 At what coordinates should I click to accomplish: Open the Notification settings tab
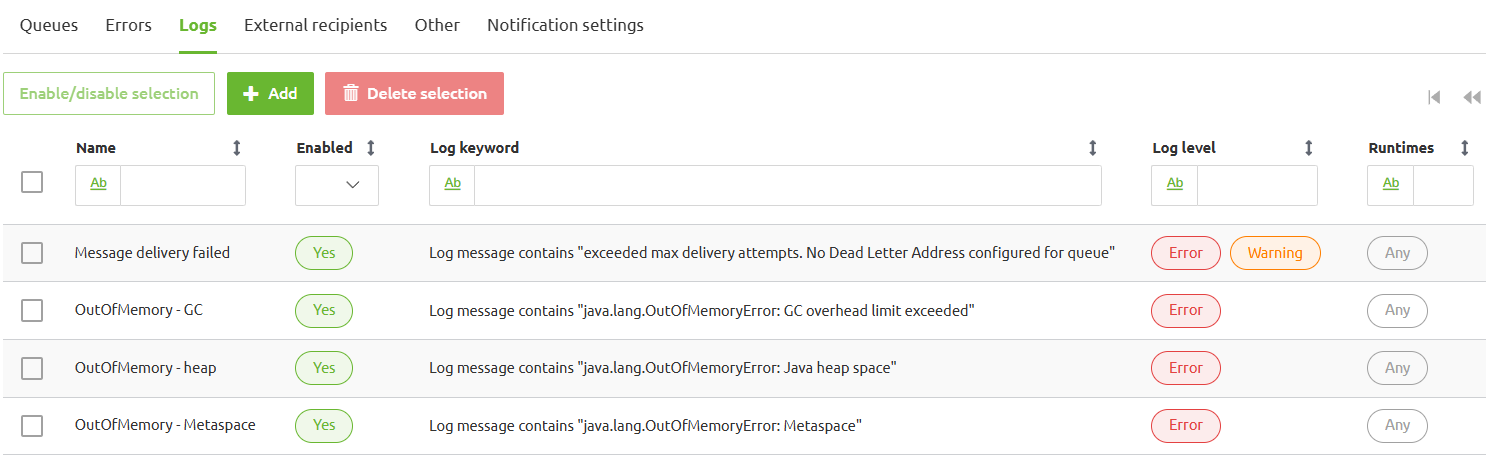pyautogui.click(x=565, y=25)
